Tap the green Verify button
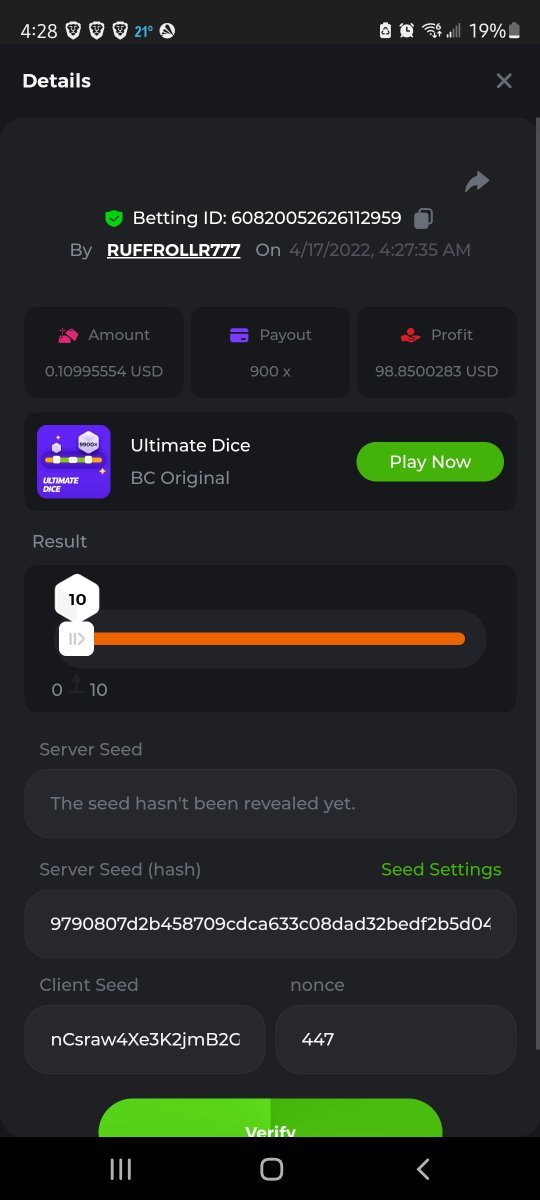This screenshot has height=1200, width=540. 270,1120
